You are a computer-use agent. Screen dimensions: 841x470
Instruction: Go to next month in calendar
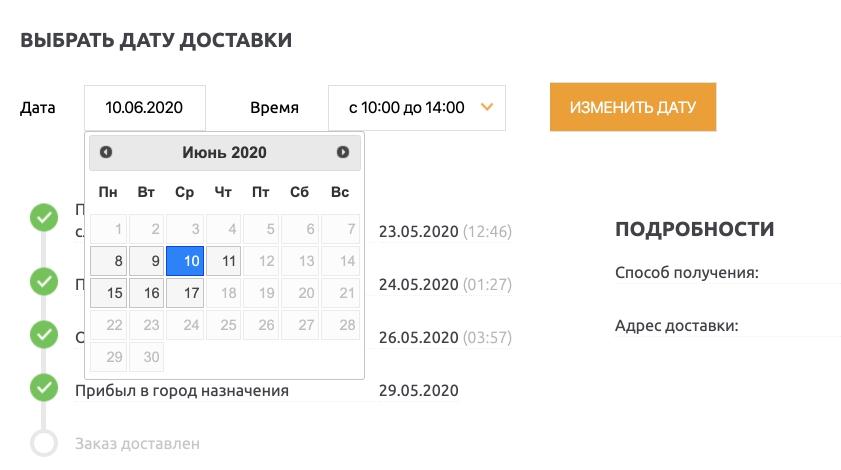(x=343, y=152)
